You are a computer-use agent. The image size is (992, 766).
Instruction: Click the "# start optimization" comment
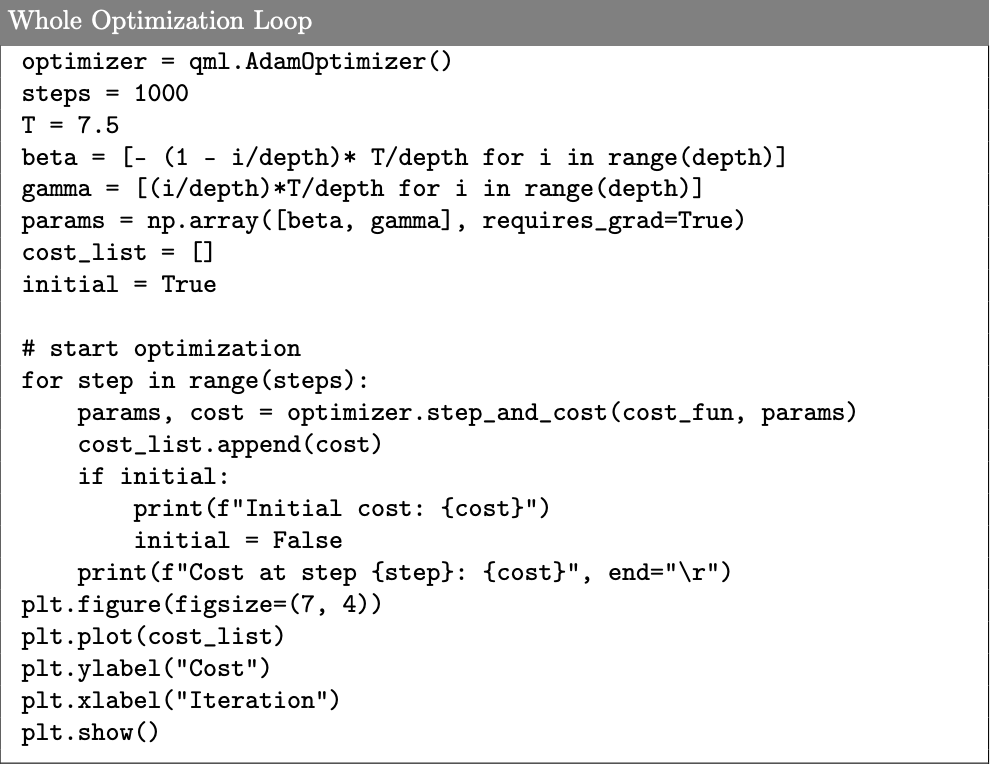click(160, 349)
